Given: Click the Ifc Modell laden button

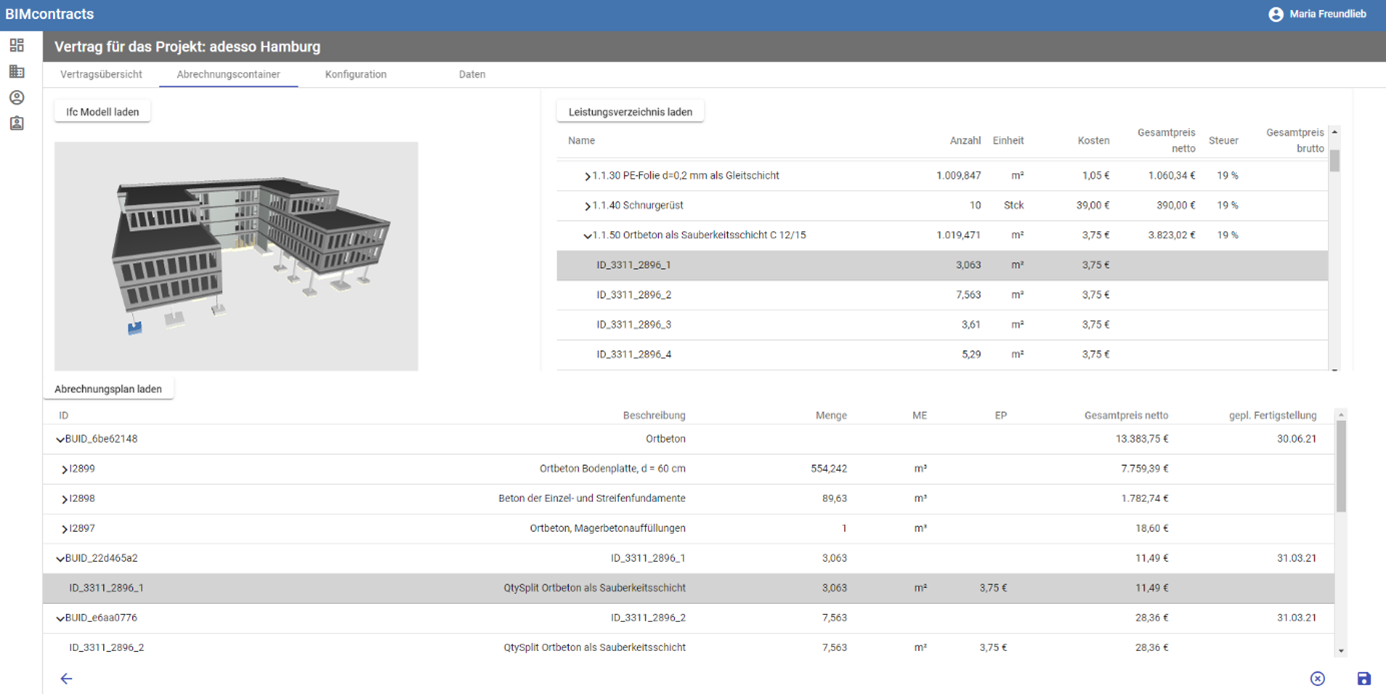Looking at the screenshot, I should pos(102,111).
